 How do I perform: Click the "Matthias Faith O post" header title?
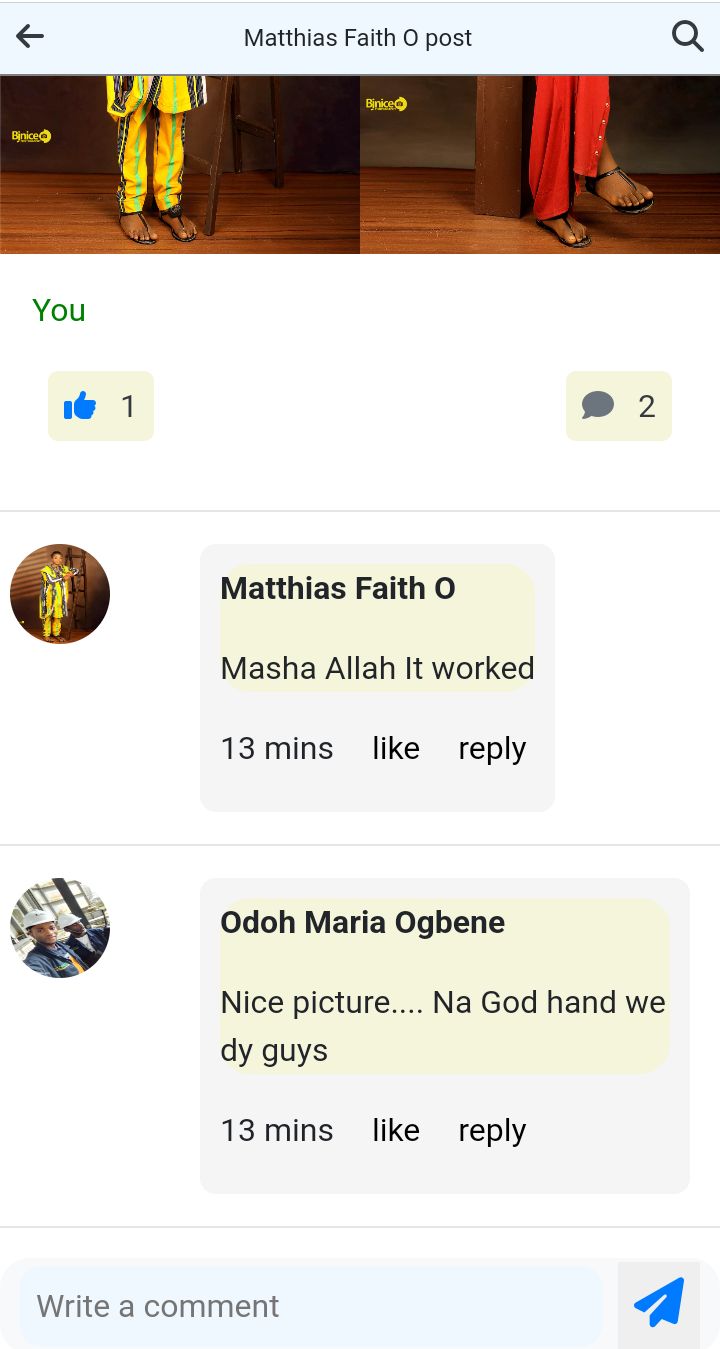click(x=358, y=38)
